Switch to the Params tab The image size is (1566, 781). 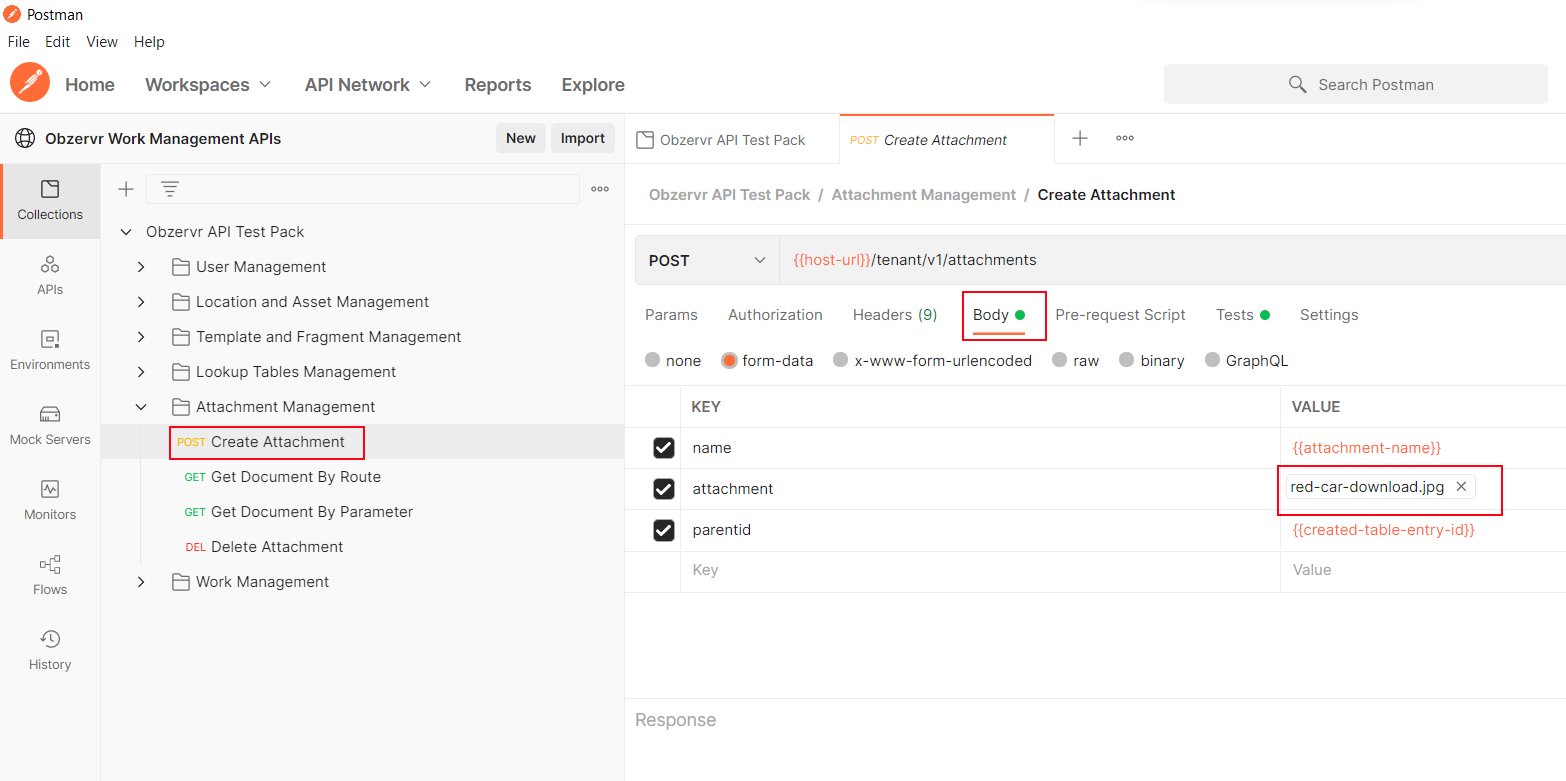click(x=671, y=315)
